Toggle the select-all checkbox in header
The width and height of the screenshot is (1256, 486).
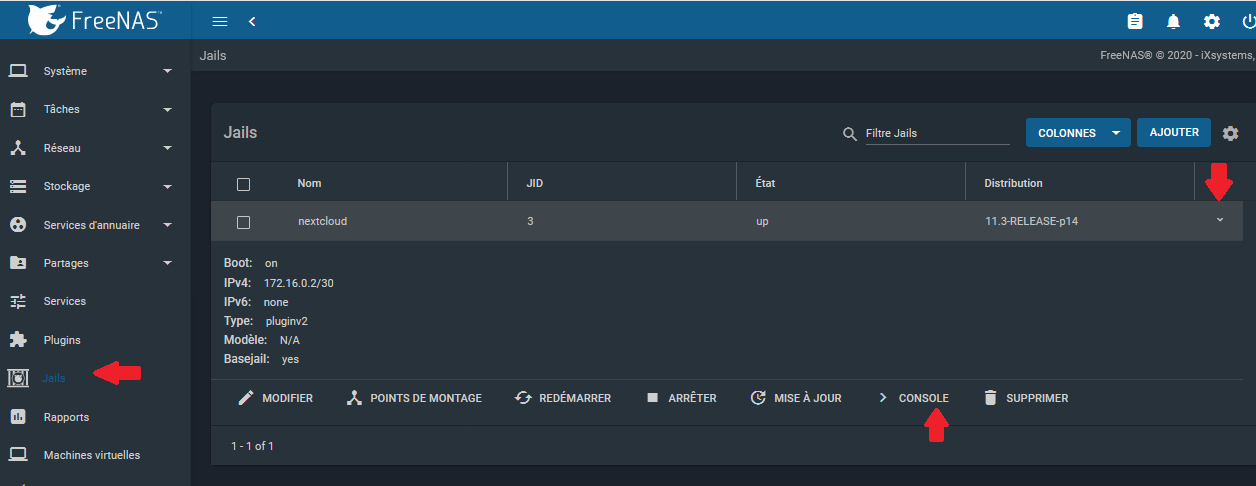pos(243,184)
